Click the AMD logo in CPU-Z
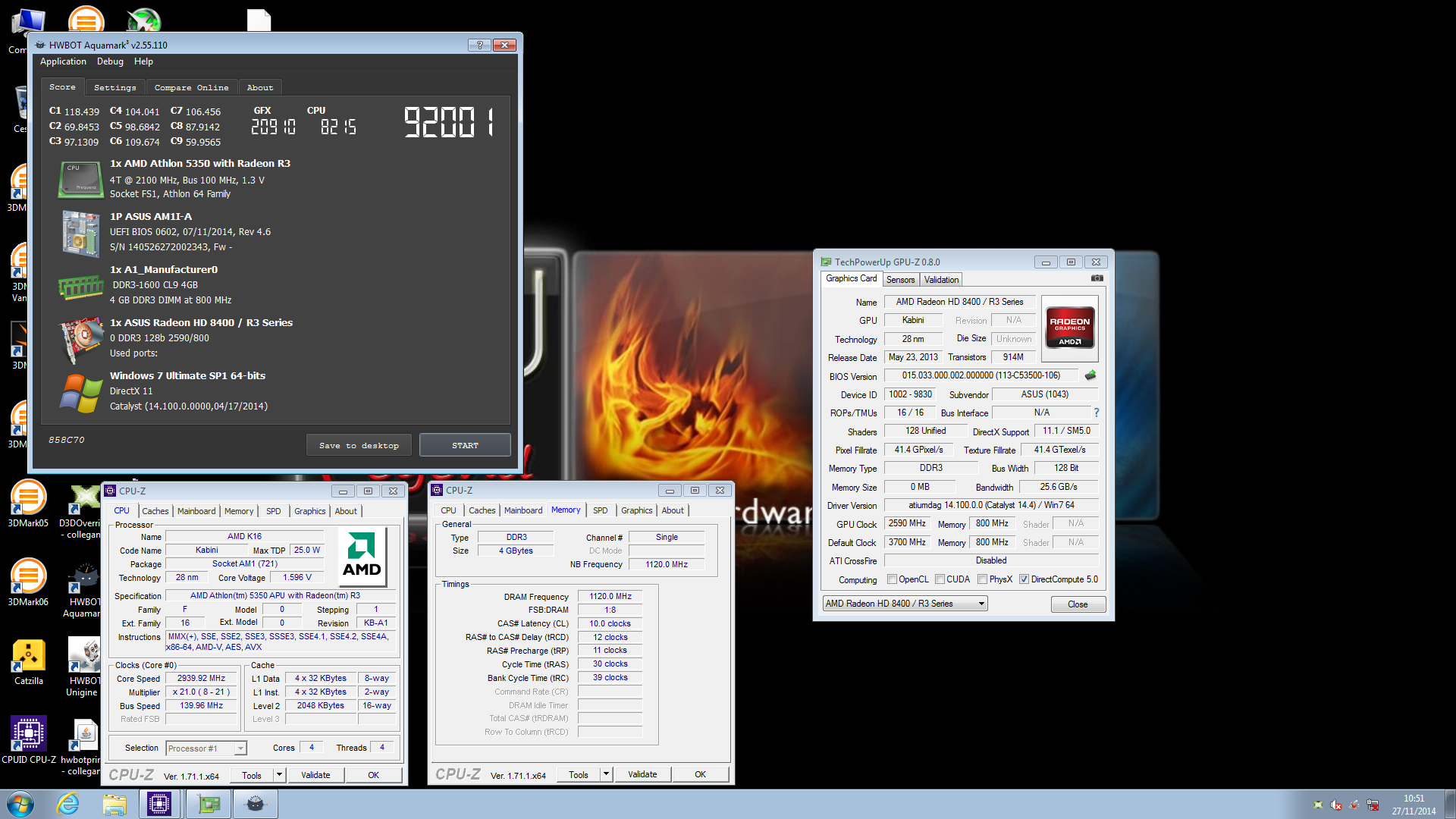1456x819 pixels. 362,555
